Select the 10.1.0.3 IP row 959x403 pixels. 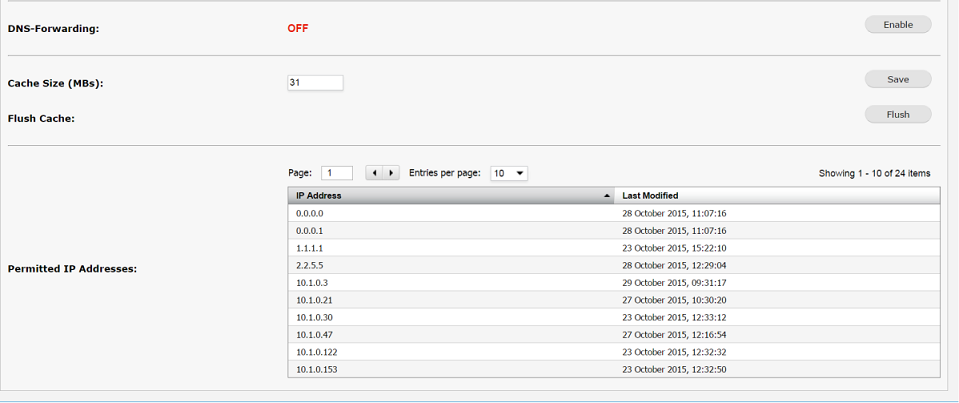point(614,283)
